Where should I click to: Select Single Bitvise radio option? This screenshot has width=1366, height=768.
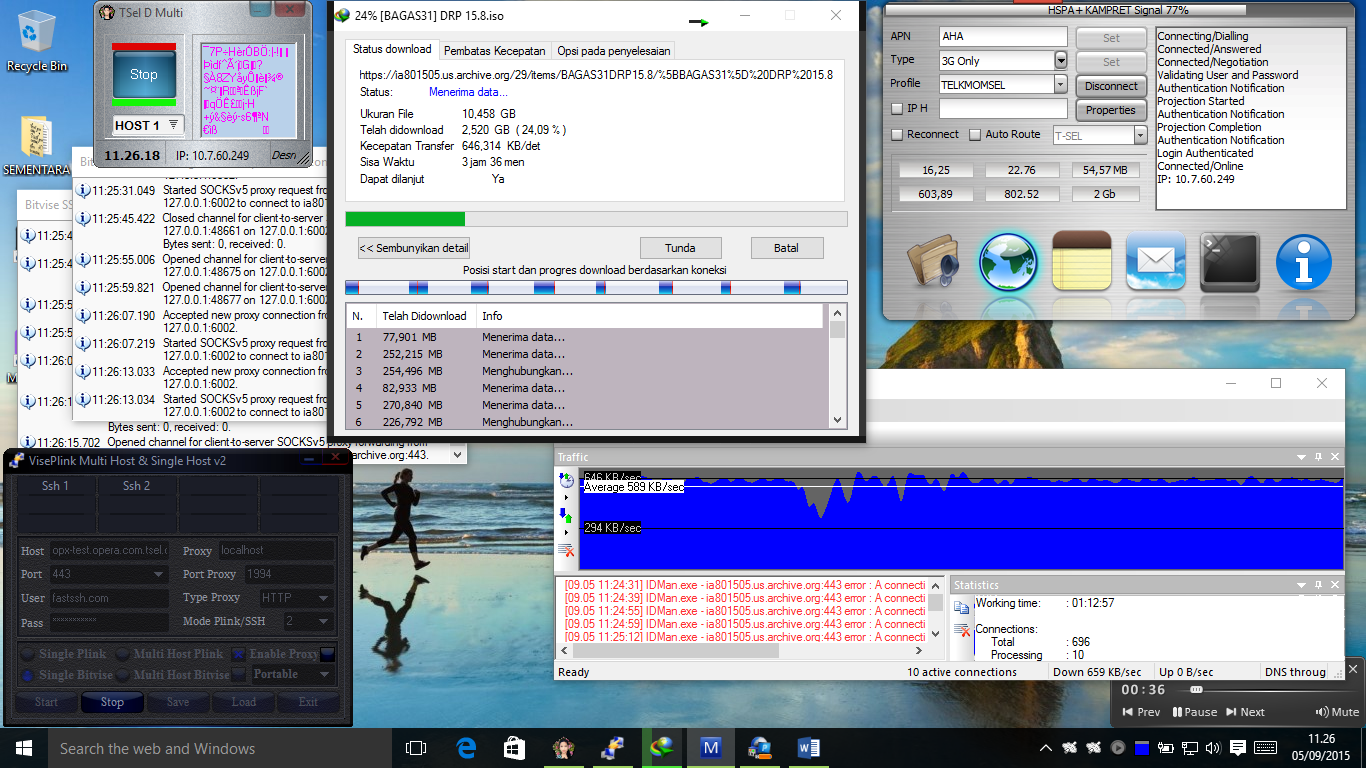pyautogui.click(x=28, y=675)
